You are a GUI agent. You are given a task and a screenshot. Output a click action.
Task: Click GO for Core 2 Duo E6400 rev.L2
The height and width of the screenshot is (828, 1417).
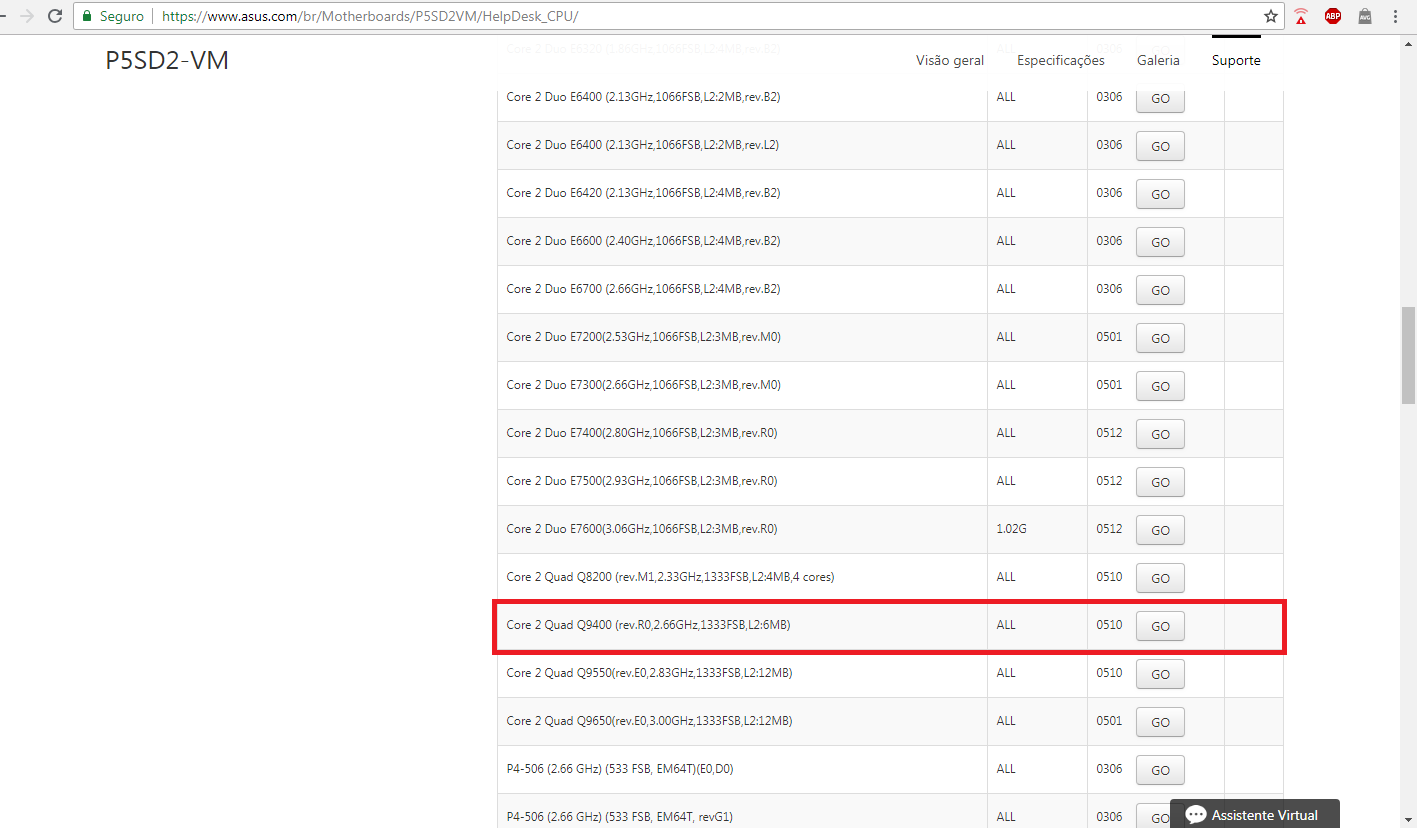click(x=1160, y=146)
